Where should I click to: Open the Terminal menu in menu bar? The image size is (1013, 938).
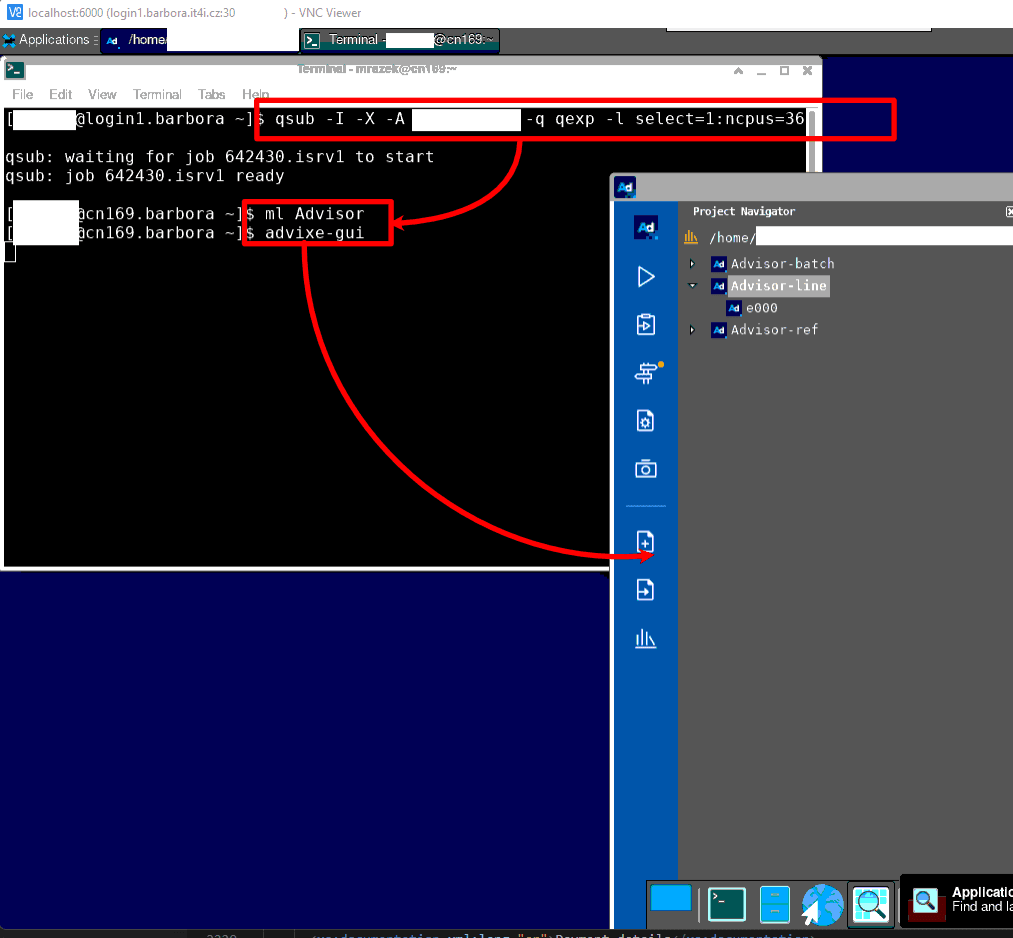tap(157, 94)
